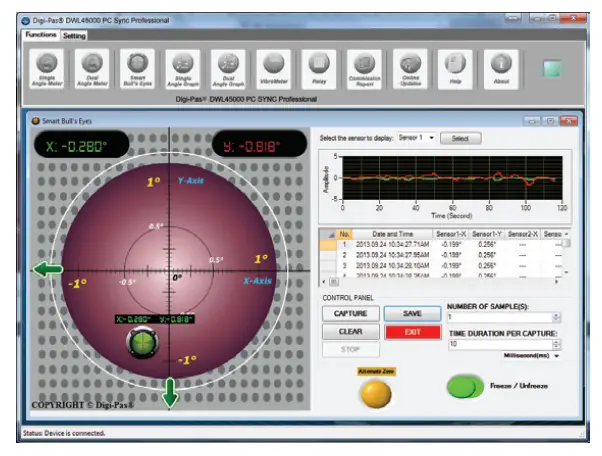Click the data table horizontal scrollbar

pyautogui.click(x=439, y=282)
